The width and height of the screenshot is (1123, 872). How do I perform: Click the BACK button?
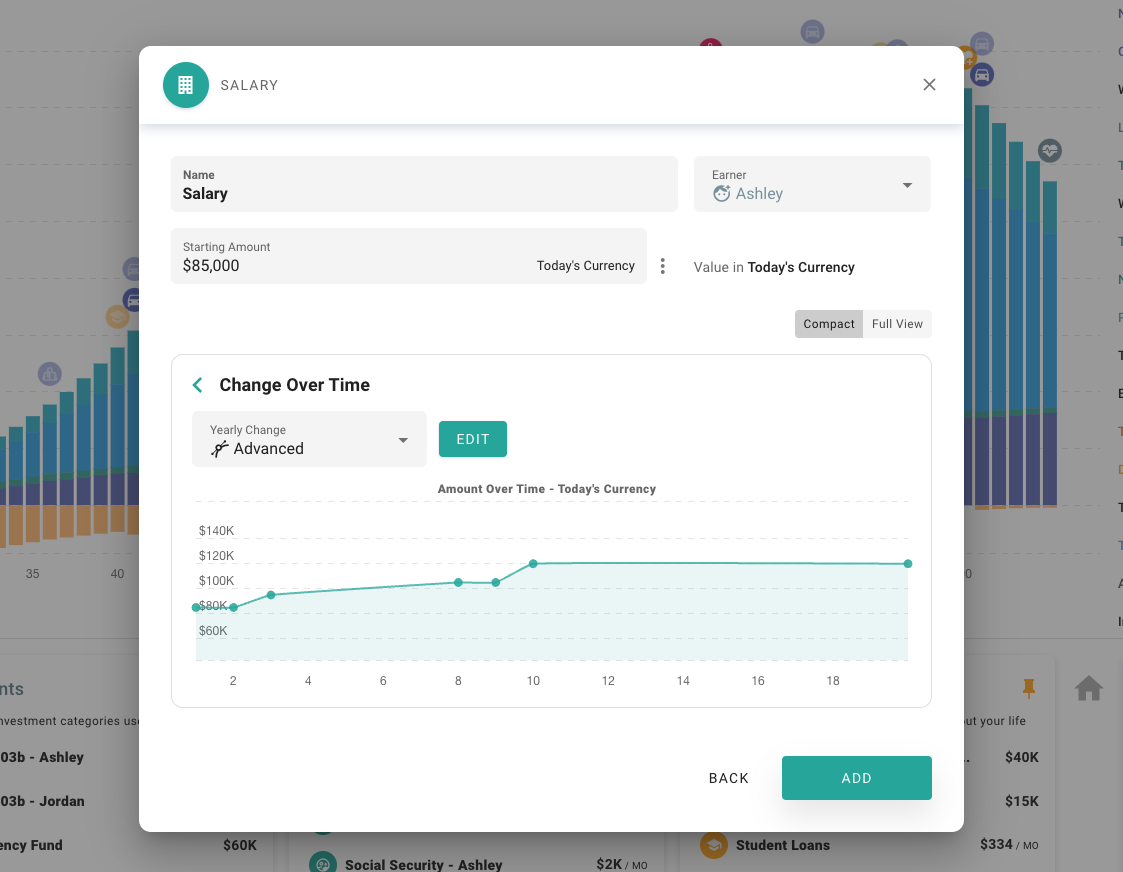tap(729, 778)
